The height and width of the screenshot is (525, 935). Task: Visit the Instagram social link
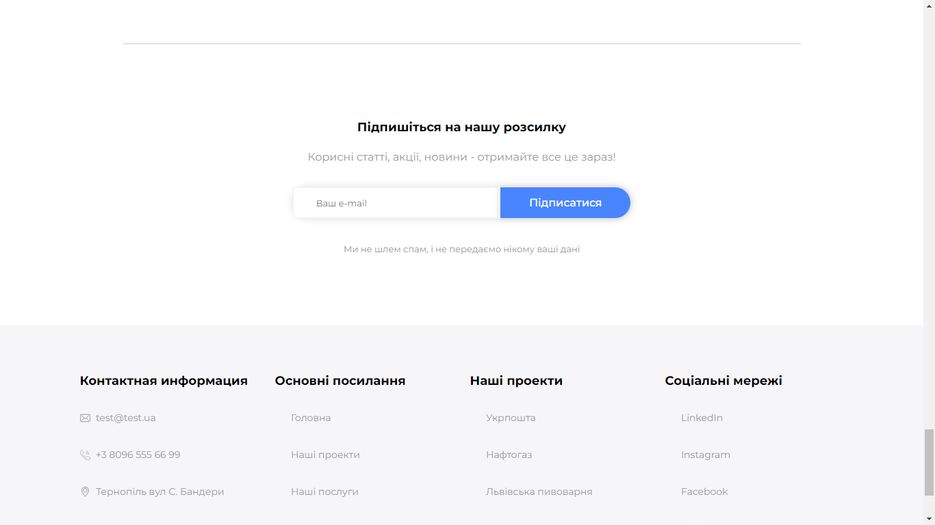706,455
